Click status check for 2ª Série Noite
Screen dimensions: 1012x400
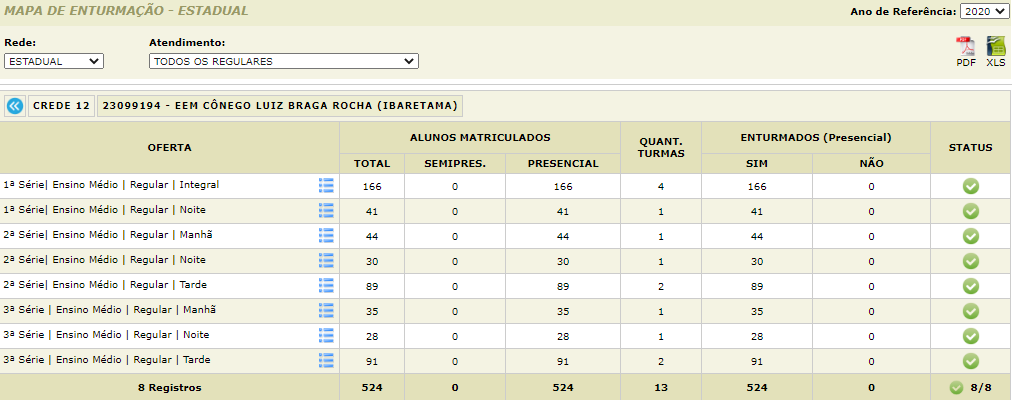(971, 261)
